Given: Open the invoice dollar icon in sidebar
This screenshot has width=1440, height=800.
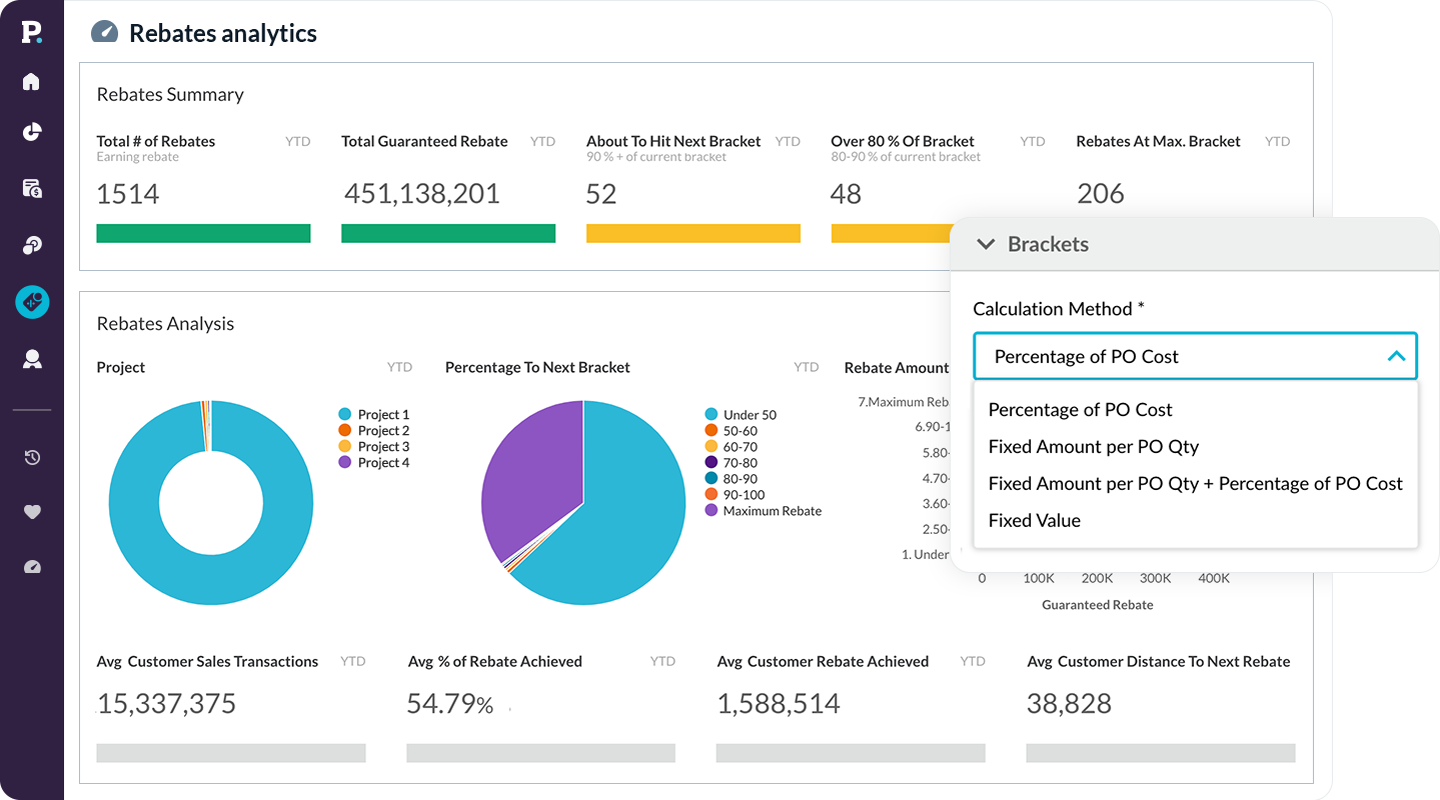Looking at the screenshot, I should click(32, 188).
